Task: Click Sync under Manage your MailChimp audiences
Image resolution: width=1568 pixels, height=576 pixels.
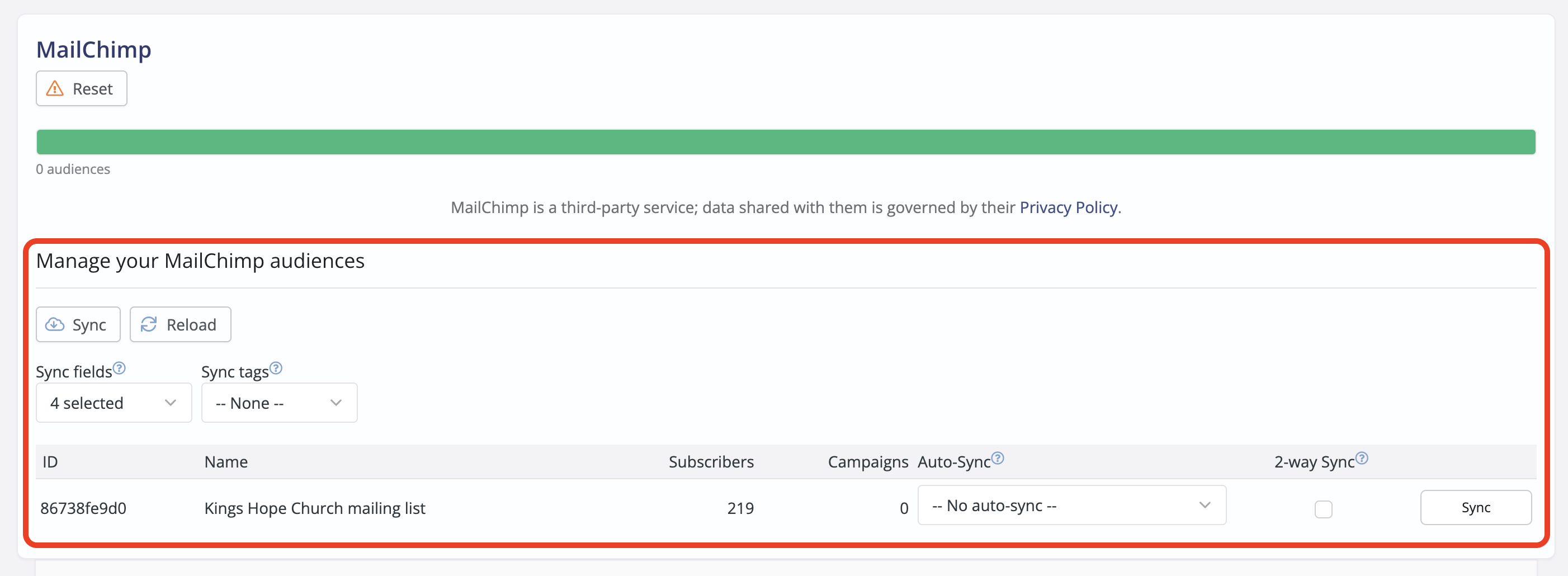Action: click(x=78, y=324)
